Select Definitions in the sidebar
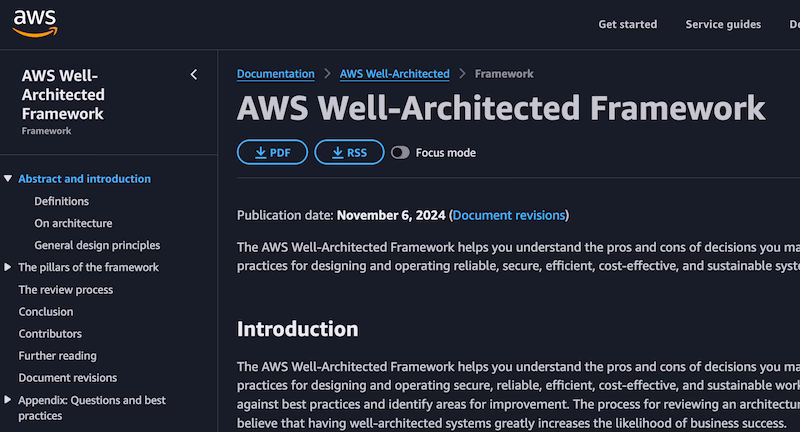 point(61,201)
